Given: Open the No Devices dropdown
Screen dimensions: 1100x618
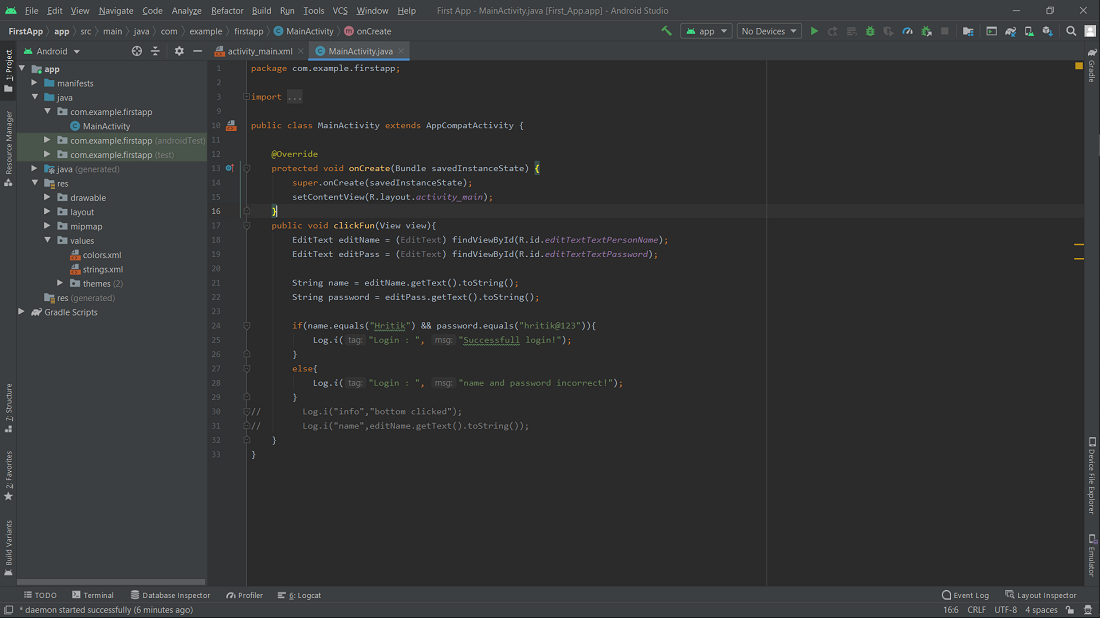Looking at the screenshot, I should (x=769, y=31).
